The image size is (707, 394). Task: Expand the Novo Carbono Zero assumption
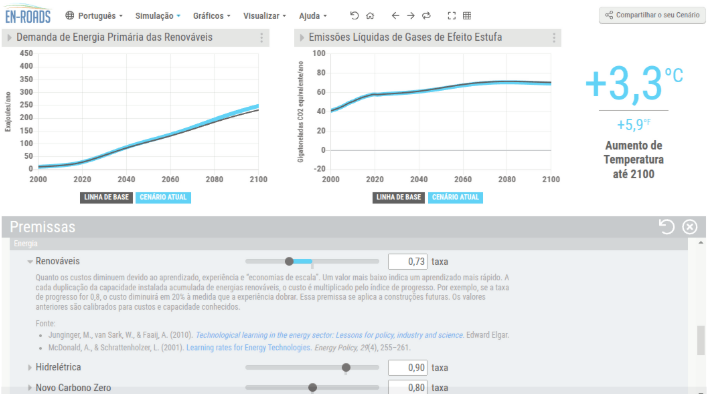click(30, 388)
